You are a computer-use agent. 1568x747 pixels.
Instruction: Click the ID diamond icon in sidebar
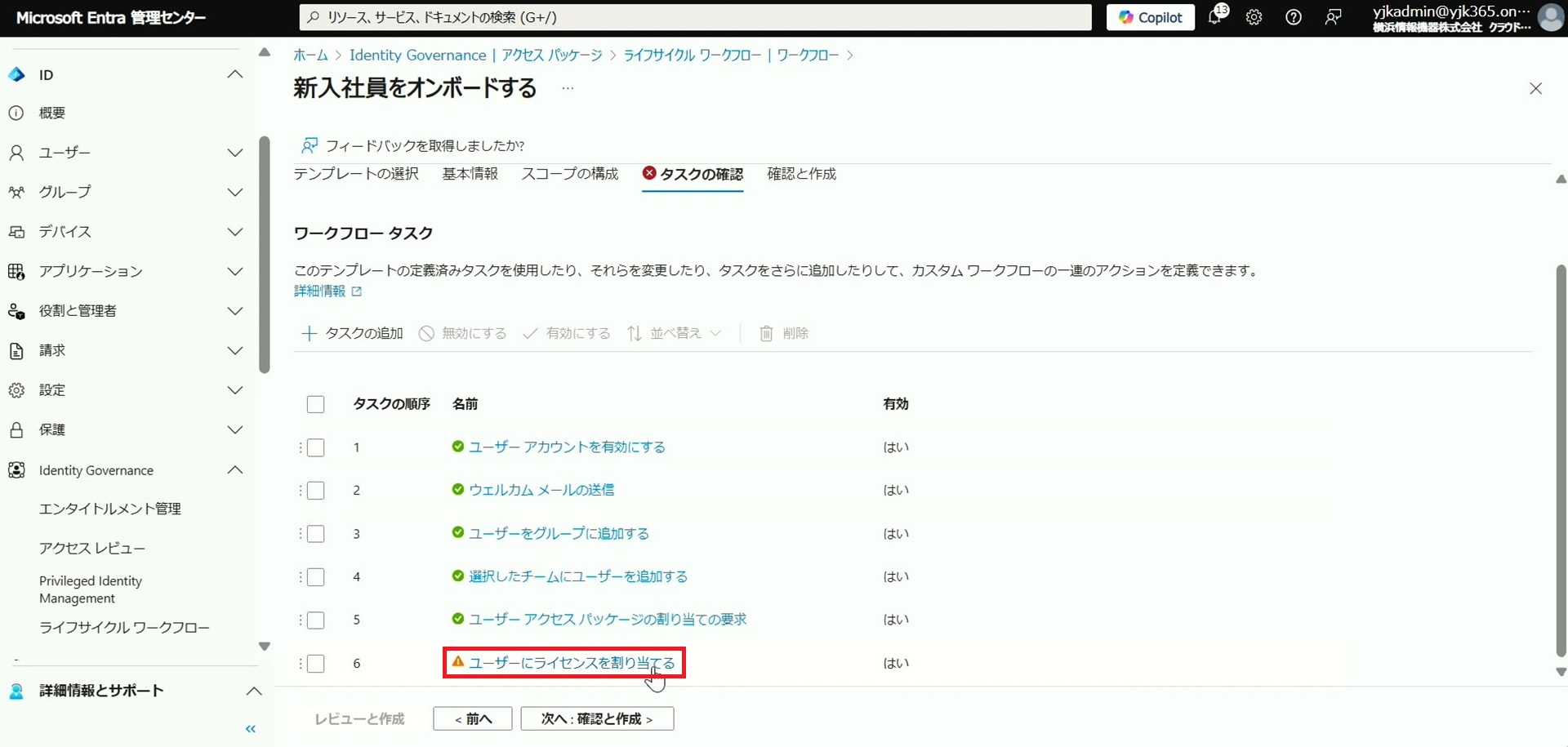[x=16, y=75]
